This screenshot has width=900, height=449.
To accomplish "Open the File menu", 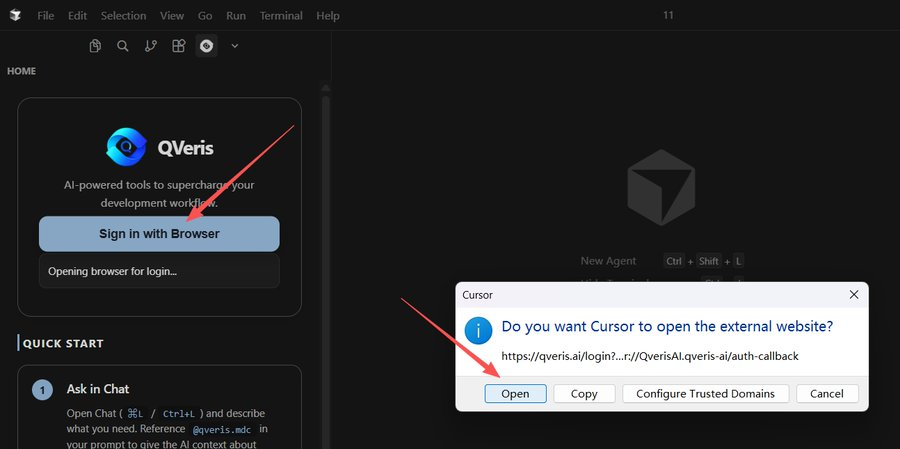I will [x=45, y=16].
